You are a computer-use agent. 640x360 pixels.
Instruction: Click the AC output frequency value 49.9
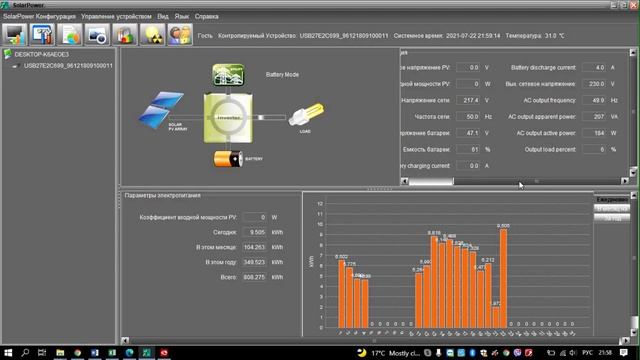[x=594, y=100]
